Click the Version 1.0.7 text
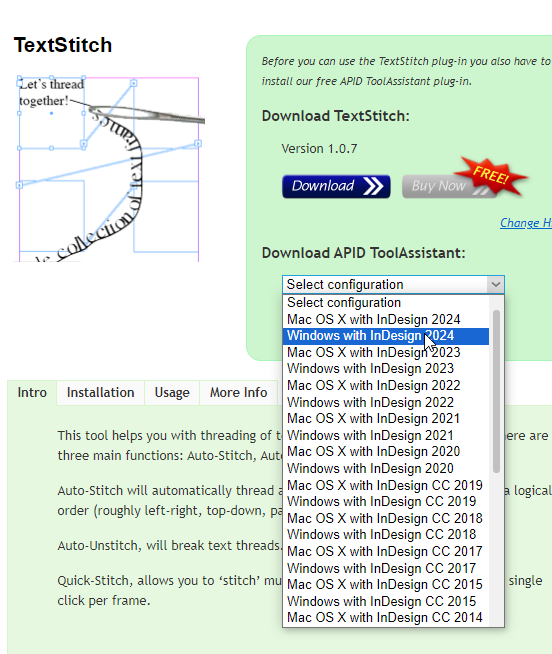552x654 pixels. [x=319, y=149]
